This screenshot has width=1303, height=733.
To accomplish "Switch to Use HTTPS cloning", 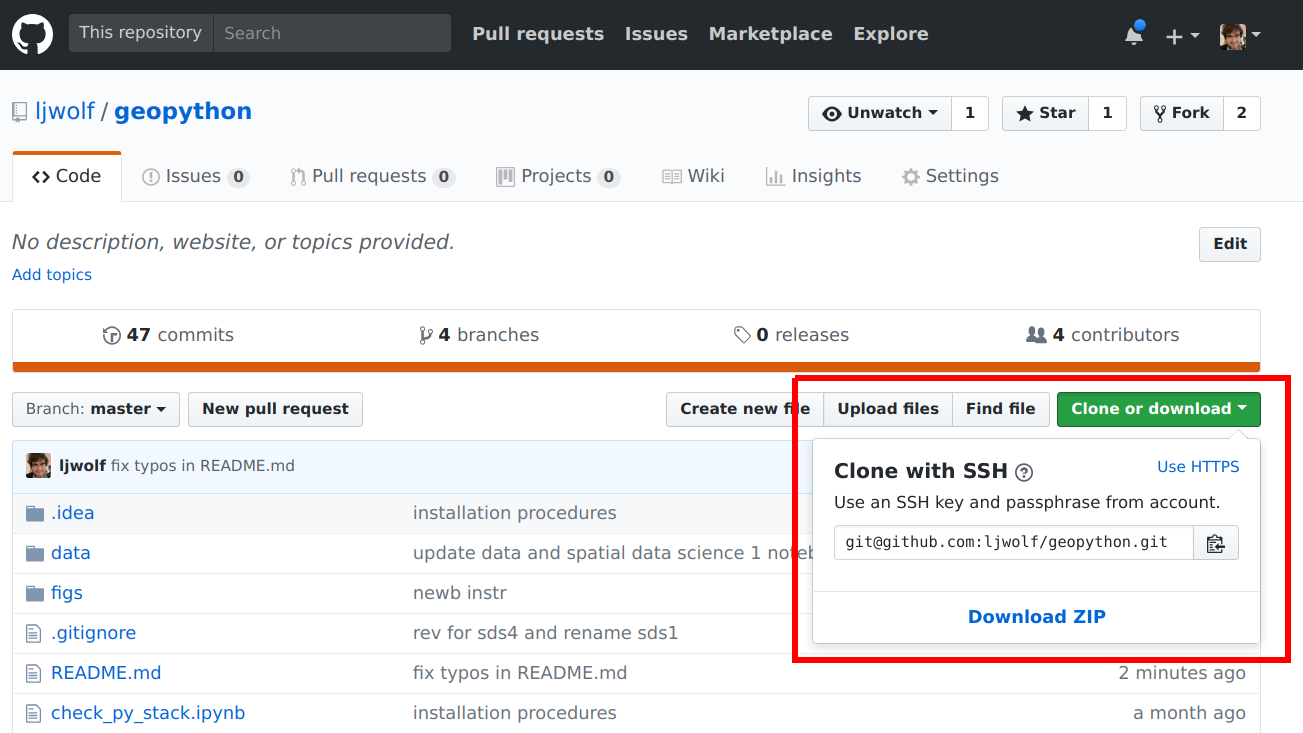I will pos(1198,467).
